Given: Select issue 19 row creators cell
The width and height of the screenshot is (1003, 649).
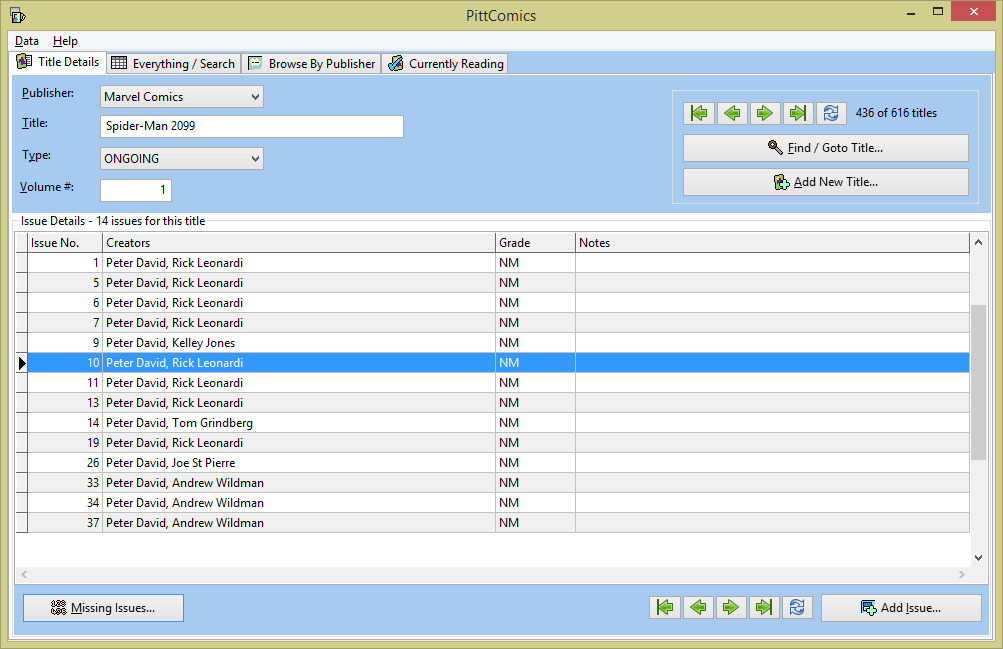Looking at the screenshot, I should coord(299,442).
